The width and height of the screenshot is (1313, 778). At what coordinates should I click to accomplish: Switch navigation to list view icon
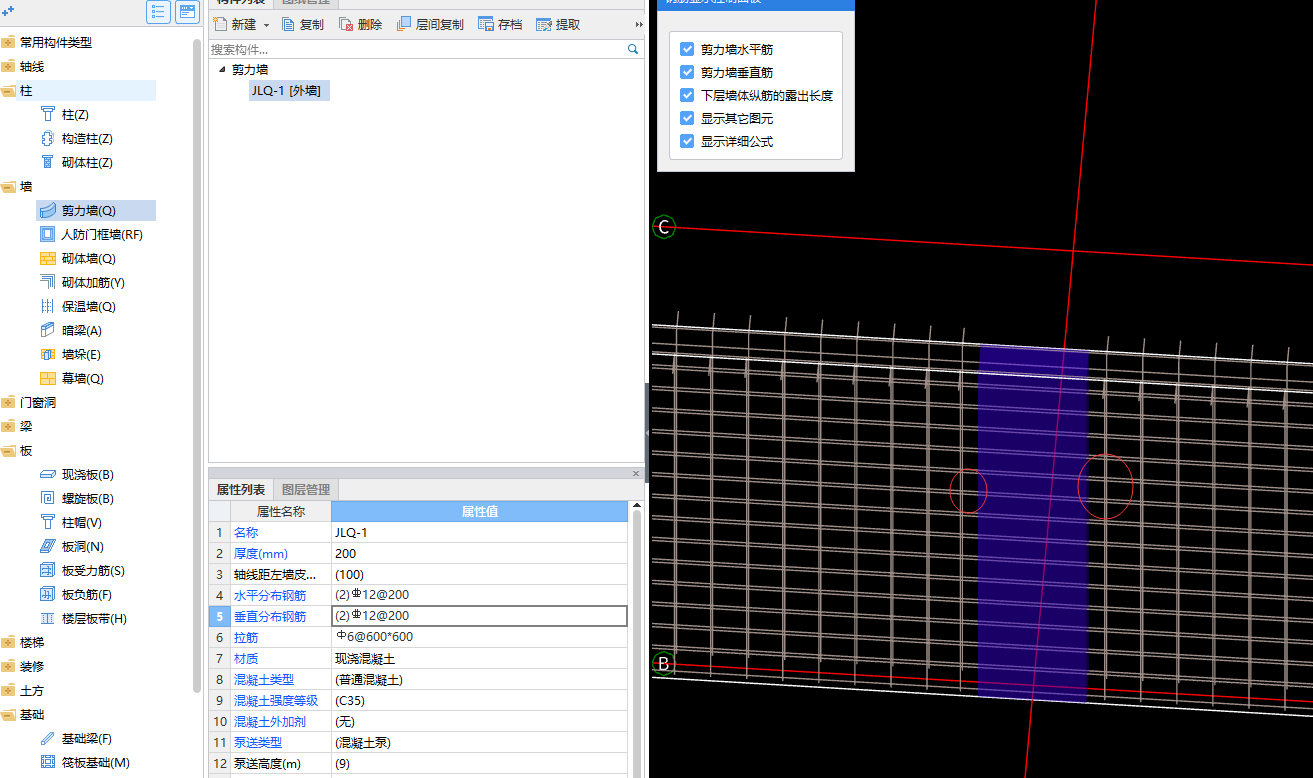[x=158, y=12]
